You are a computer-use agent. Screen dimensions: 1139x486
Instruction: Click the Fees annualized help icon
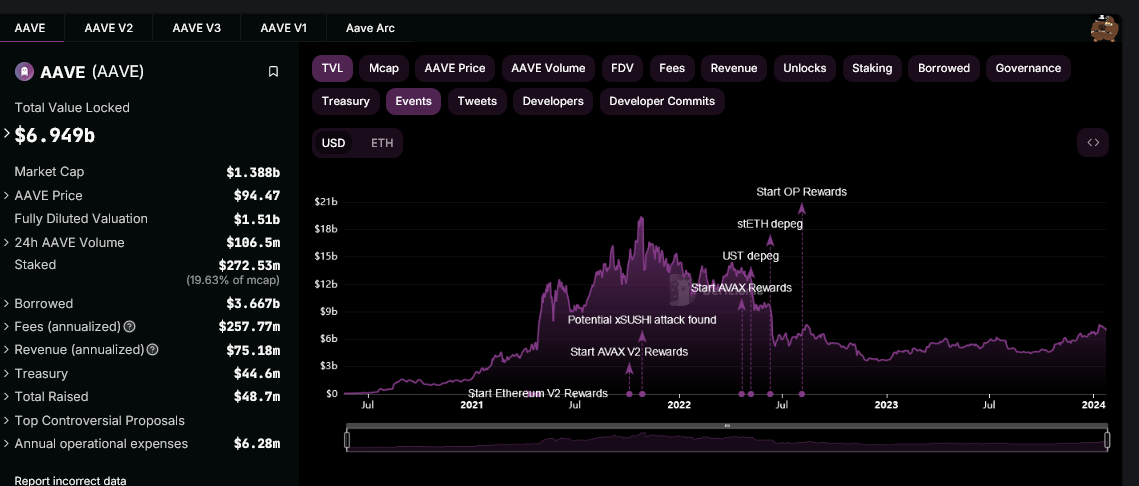(x=129, y=326)
